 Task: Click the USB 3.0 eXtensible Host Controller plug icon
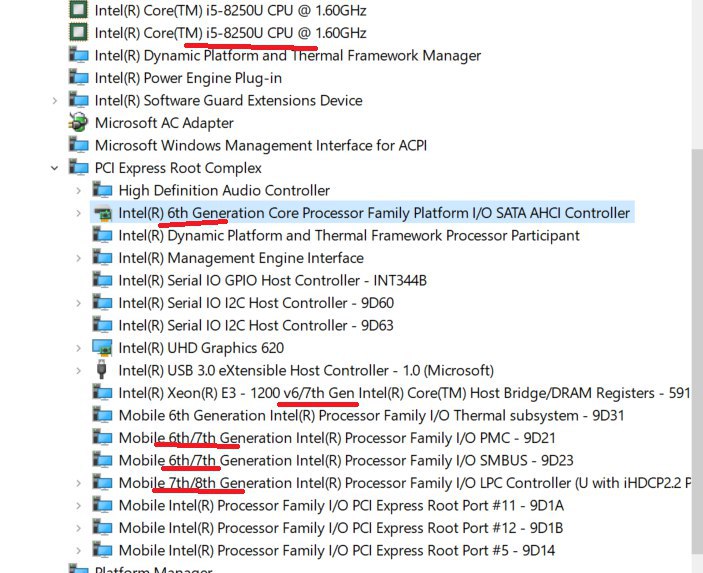click(x=102, y=370)
